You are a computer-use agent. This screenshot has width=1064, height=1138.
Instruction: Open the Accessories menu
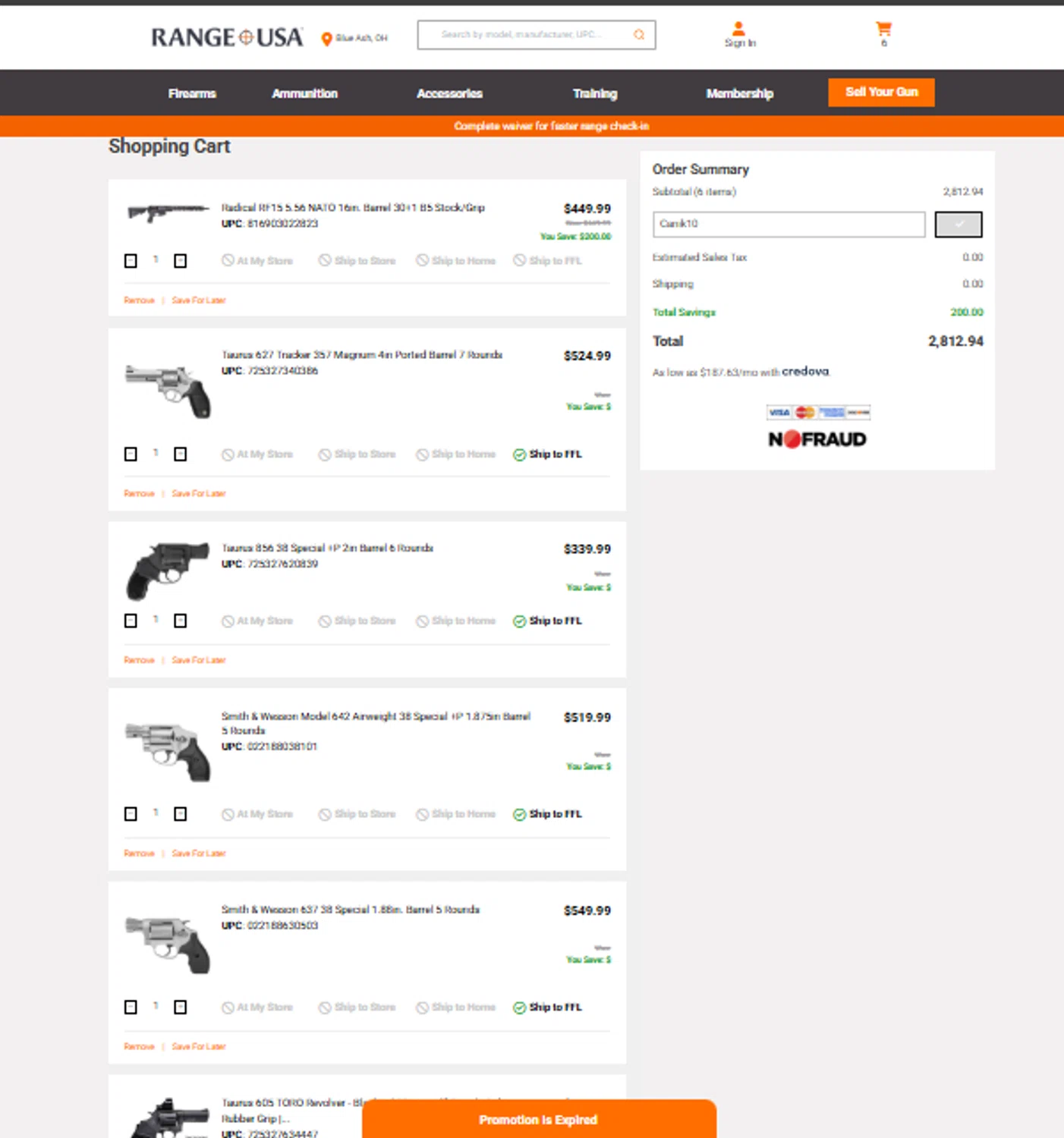tap(449, 93)
